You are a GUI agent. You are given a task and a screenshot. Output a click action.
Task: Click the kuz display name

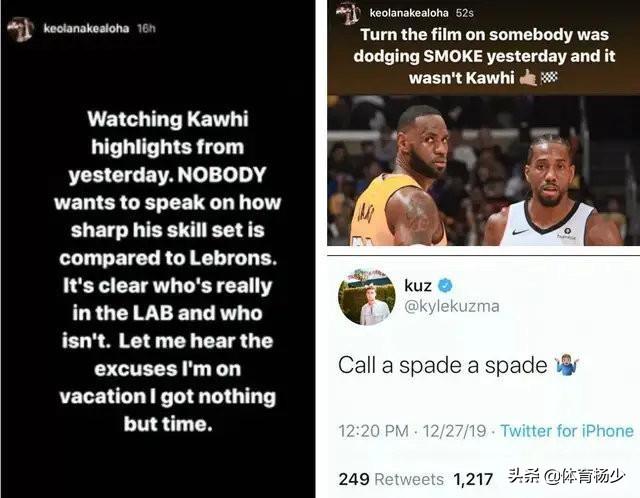click(x=418, y=285)
